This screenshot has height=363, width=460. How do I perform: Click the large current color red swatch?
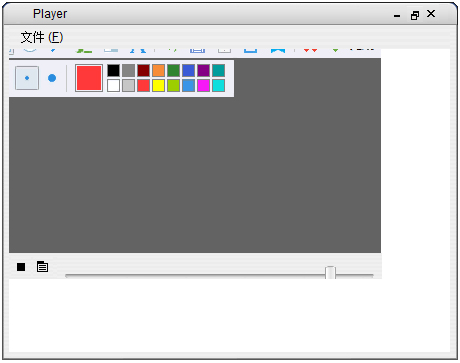pyautogui.click(x=89, y=78)
